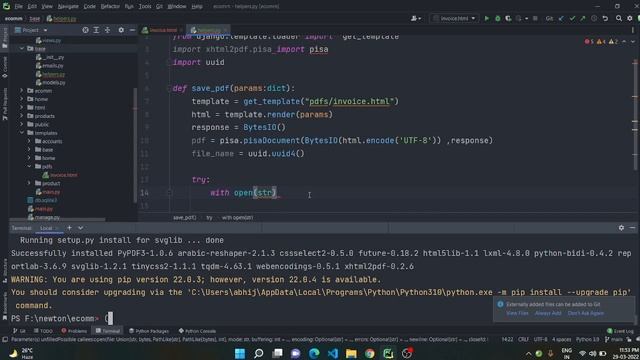Click View Files link in Git notification
Screen dimensions: 640x360
coord(517,313)
